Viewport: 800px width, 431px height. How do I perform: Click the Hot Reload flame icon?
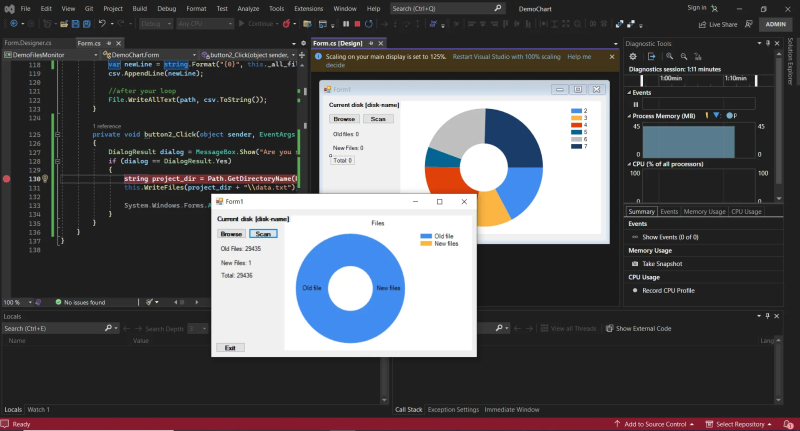286,24
